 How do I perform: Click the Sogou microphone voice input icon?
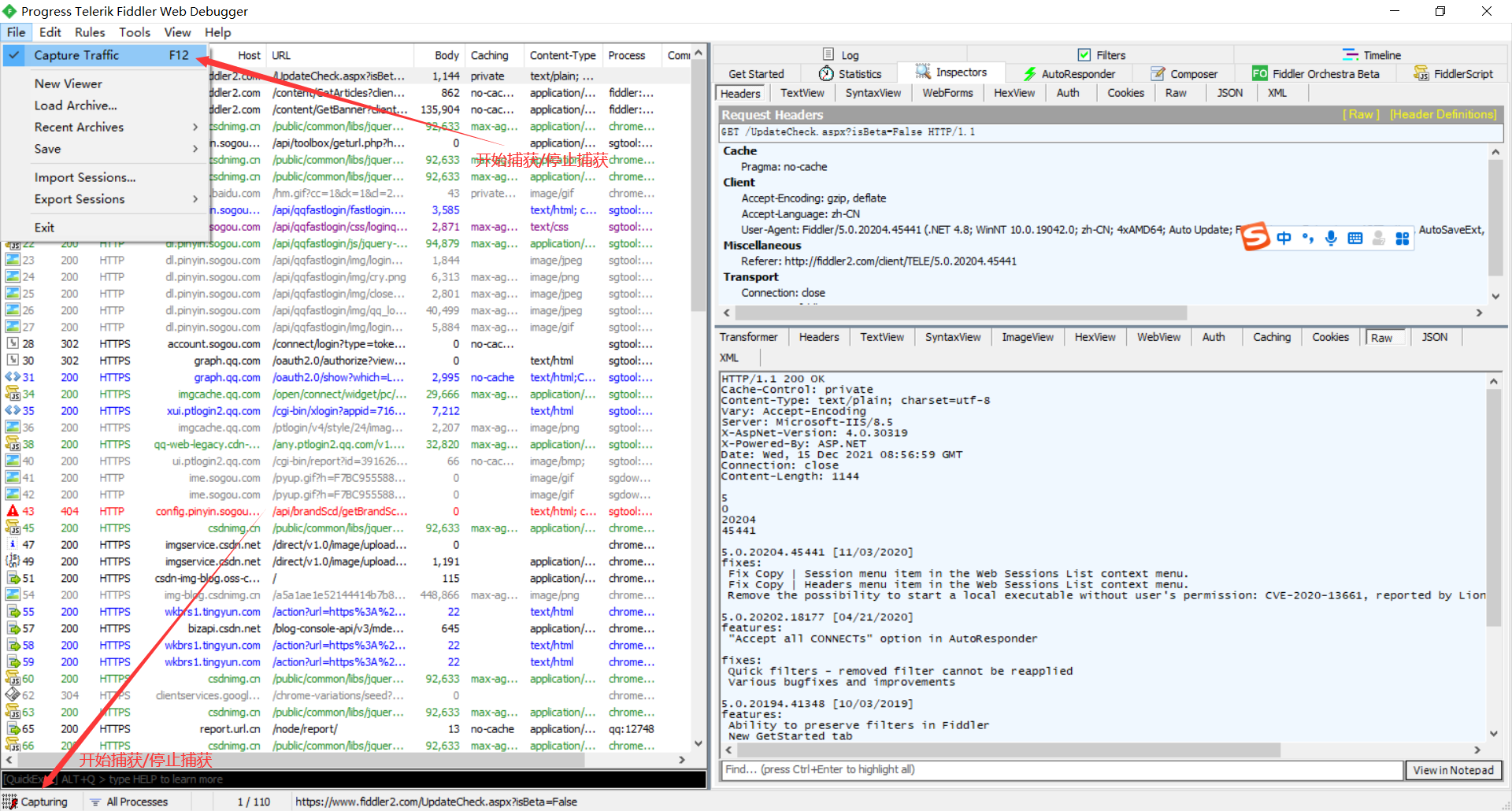tap(1331, 238)
